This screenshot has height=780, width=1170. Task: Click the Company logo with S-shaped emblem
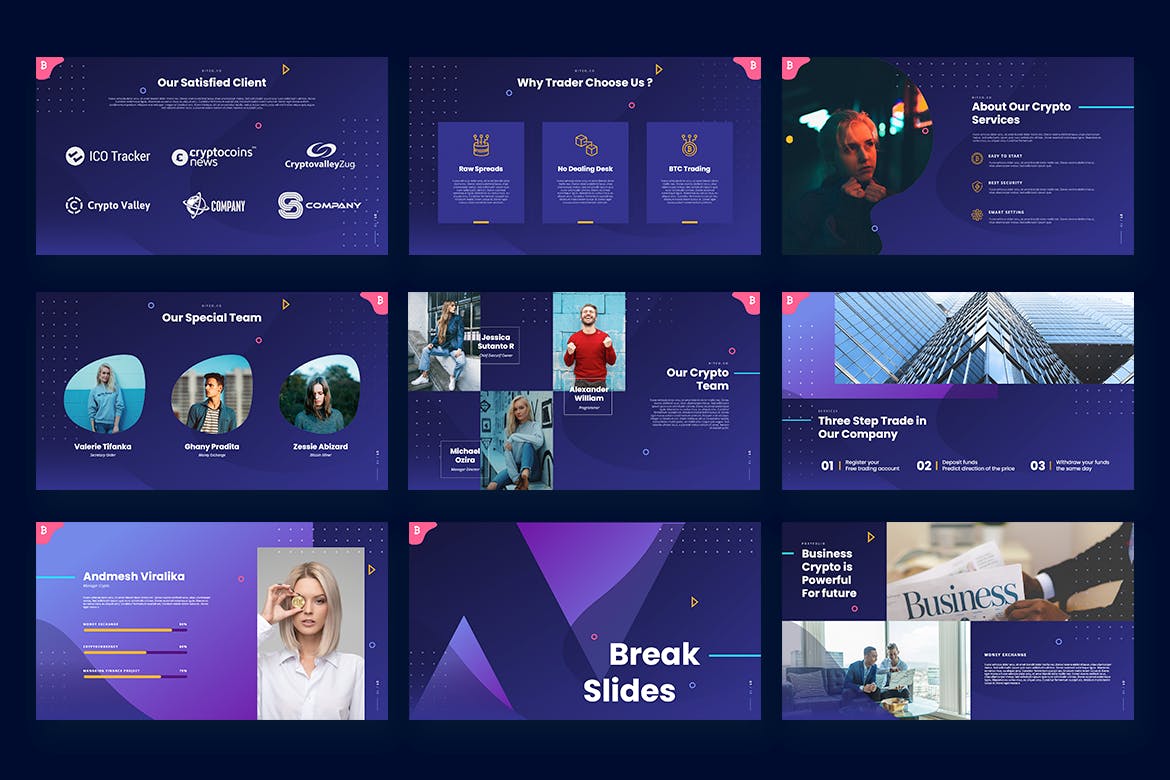point(320,206)
